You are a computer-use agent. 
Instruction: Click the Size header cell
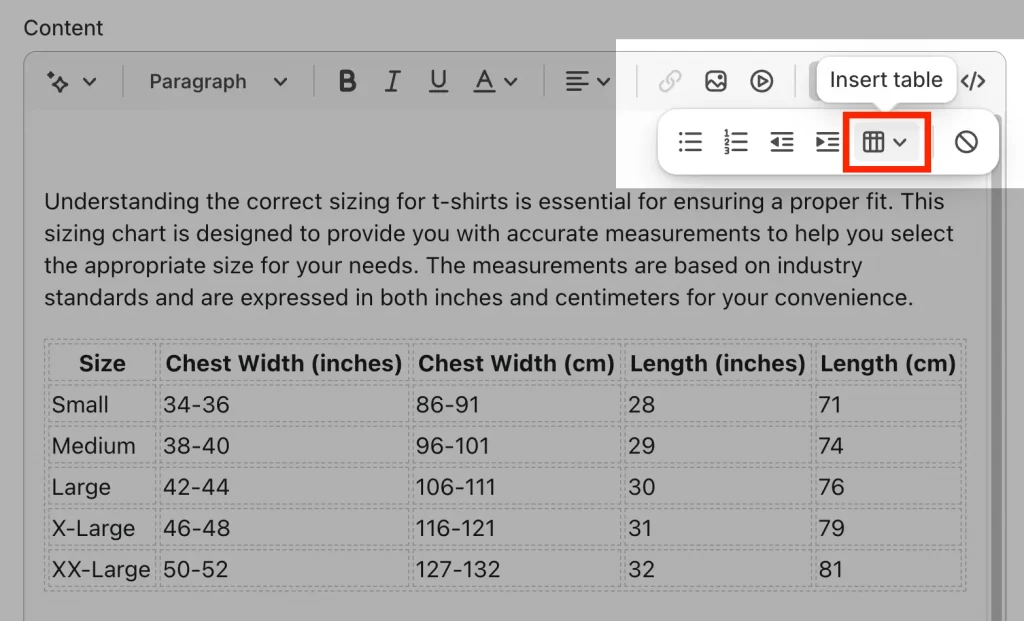[x=102, y=364]
